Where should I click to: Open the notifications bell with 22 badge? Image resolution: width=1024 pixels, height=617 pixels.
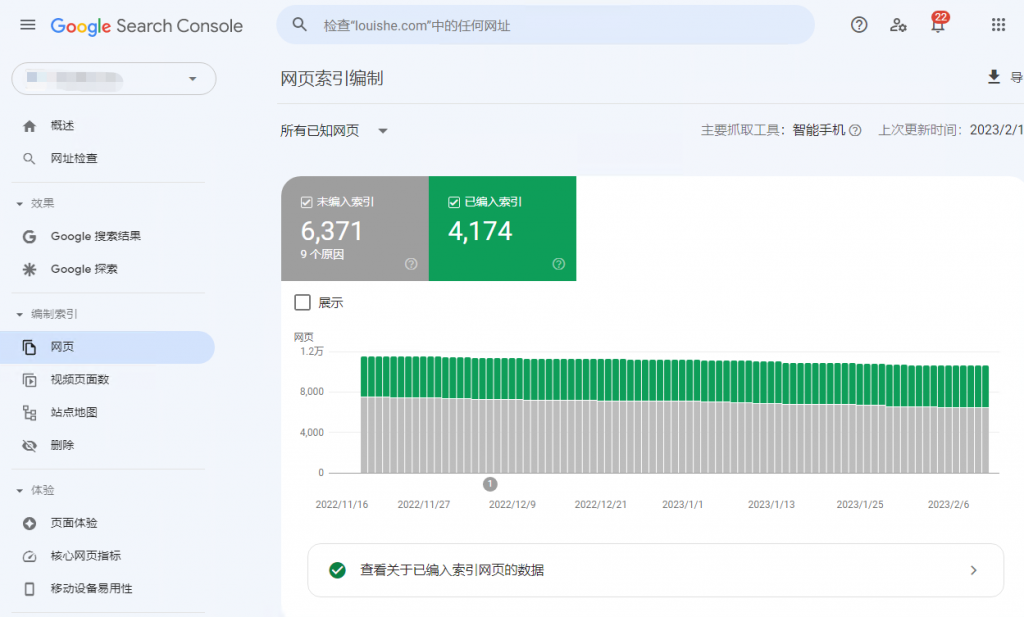(x=938, y=24)
